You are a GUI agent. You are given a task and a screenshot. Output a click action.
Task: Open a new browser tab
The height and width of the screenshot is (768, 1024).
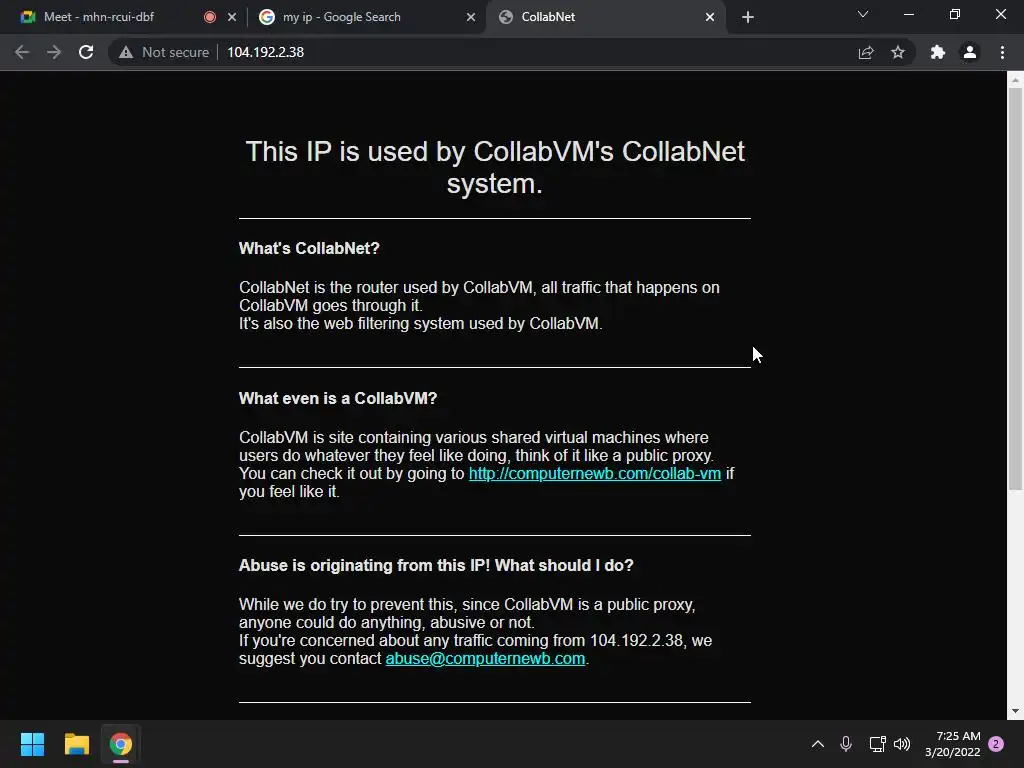coord(748,17)
